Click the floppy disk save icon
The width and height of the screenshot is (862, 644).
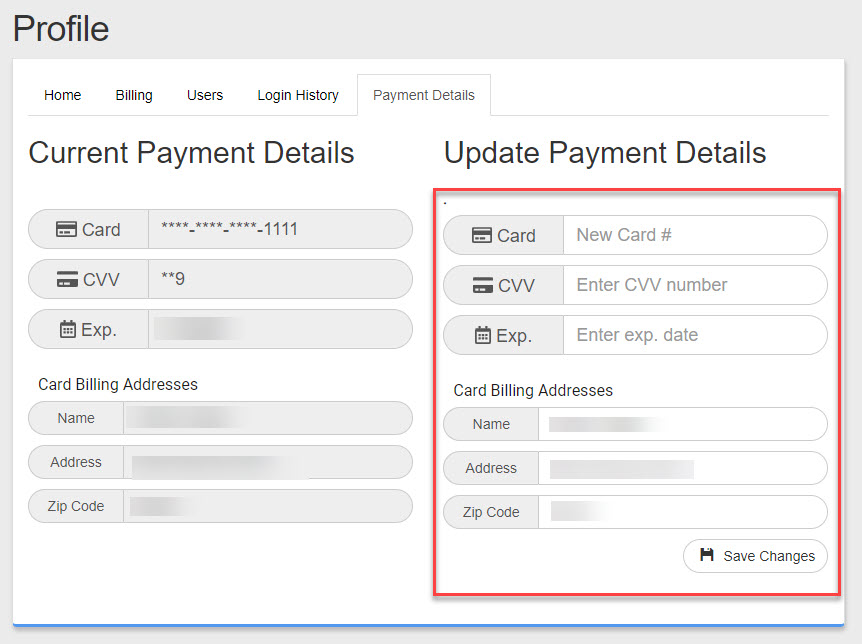[707, 556]
